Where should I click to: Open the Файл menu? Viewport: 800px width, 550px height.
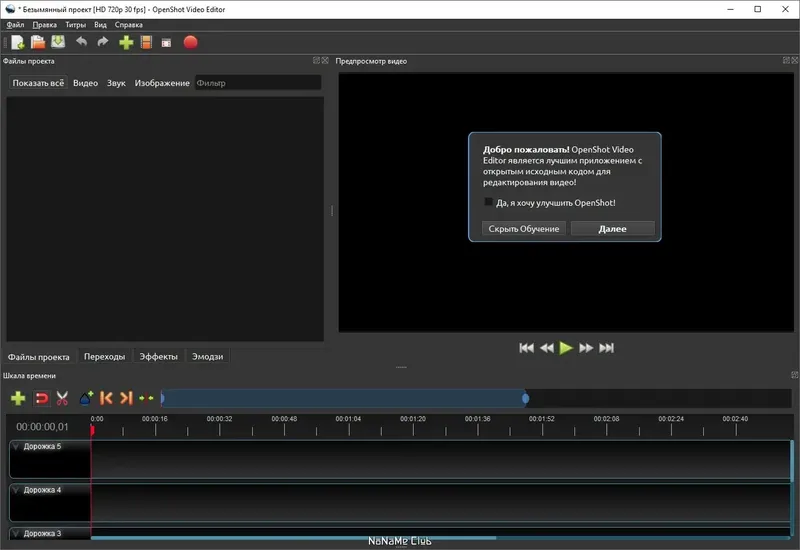(x=15, y=24)
